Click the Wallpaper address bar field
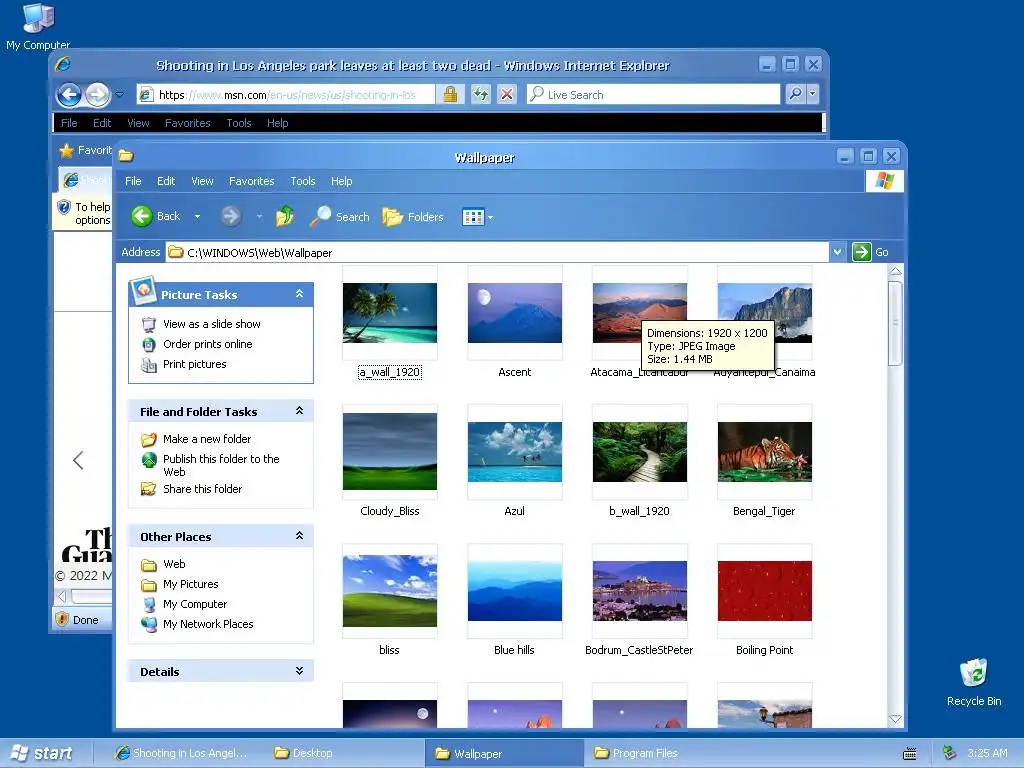Image resolution: width=1024 pixels, height=768 pixels. (498, 252)
